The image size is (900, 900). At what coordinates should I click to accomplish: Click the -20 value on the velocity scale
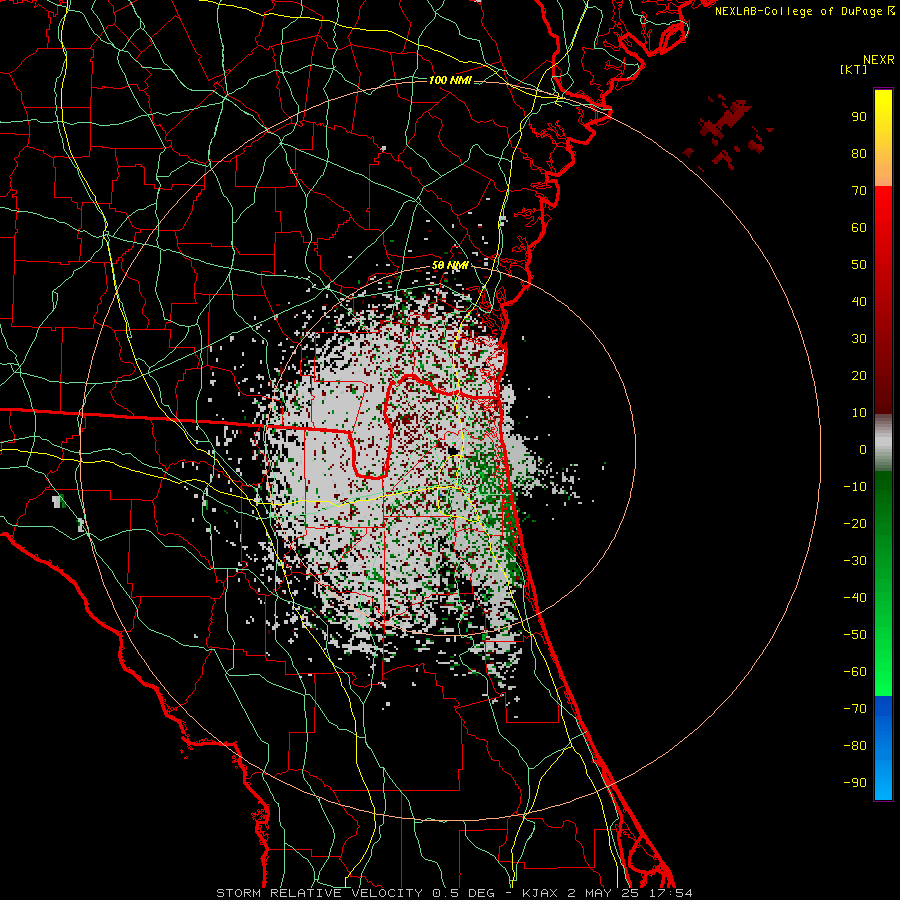coord(855,524)
